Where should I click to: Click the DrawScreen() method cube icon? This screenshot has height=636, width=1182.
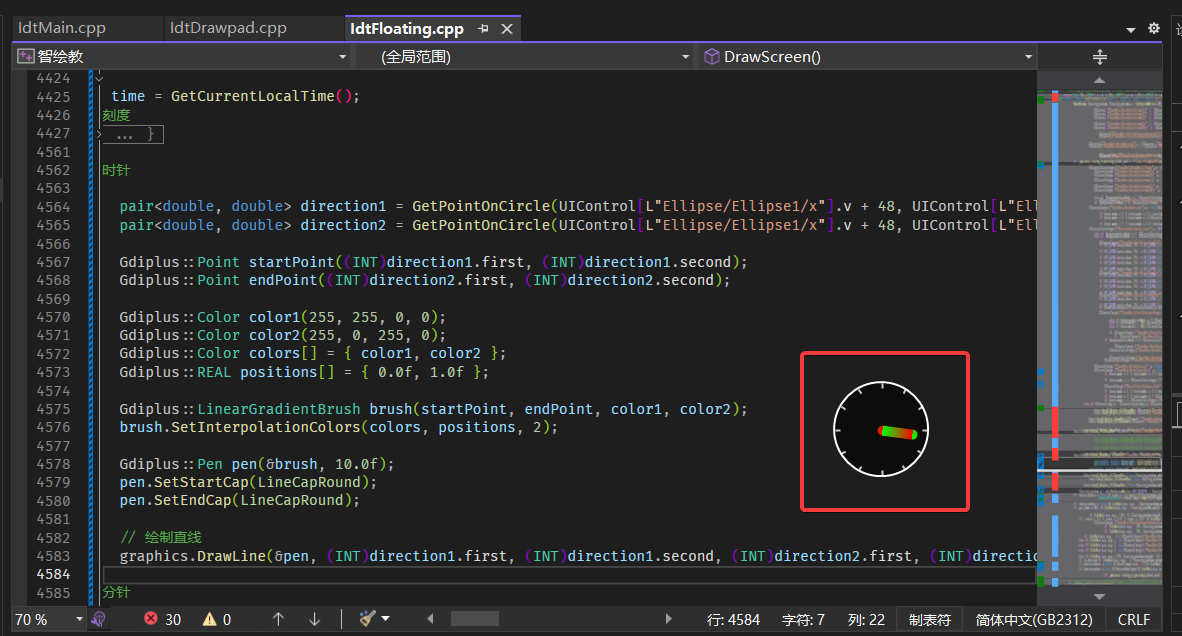click(710, 56)
